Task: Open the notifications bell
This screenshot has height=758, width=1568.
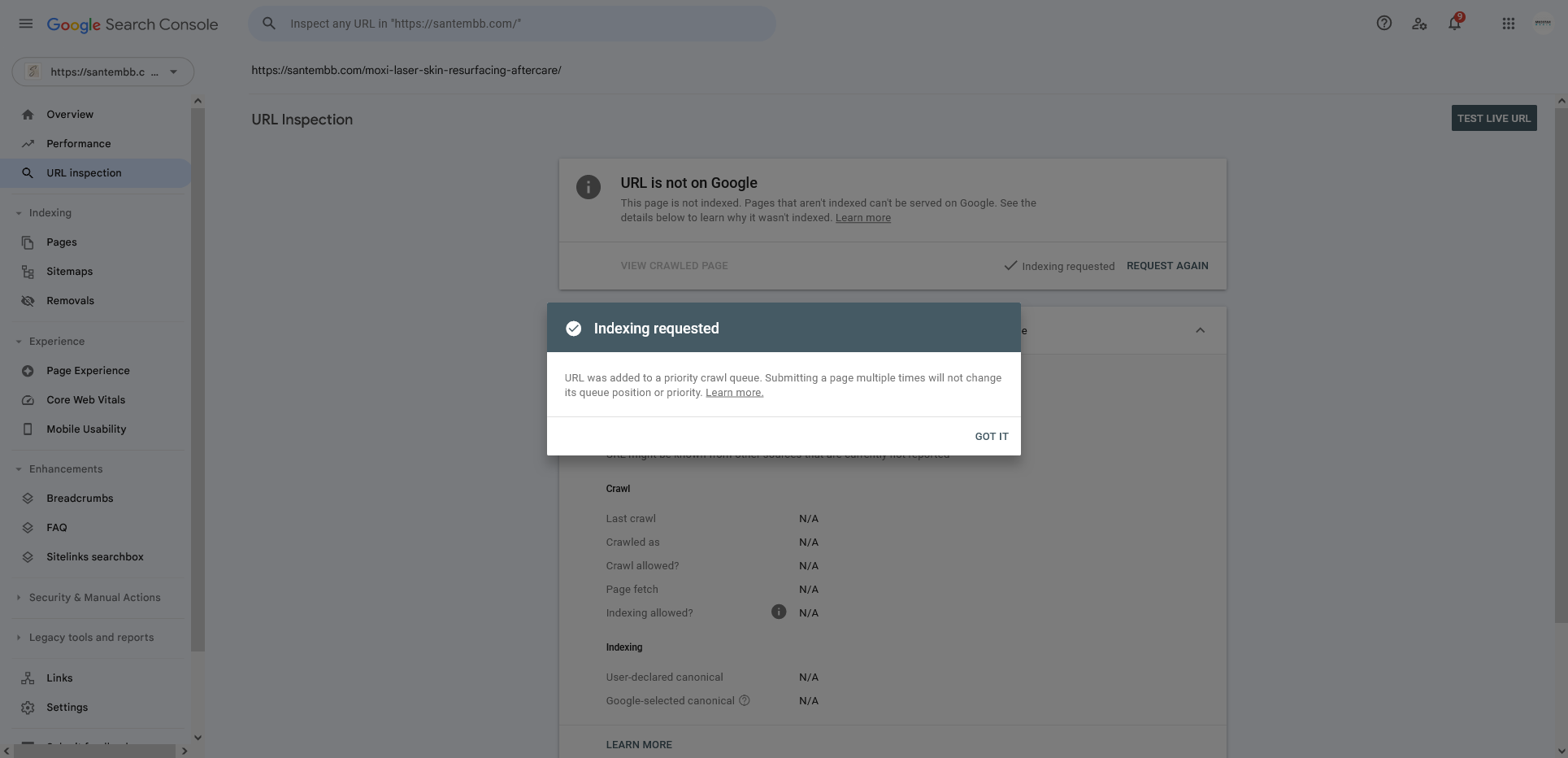Action: coord(1454,24)
